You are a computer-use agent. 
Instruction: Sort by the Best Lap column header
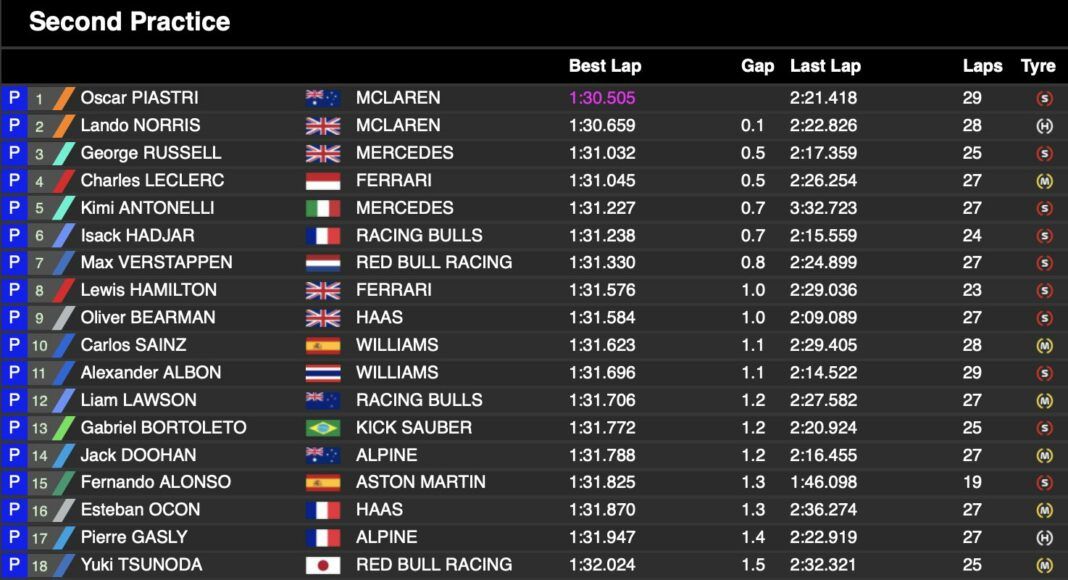pyautogui.click(x=604, y=66)
